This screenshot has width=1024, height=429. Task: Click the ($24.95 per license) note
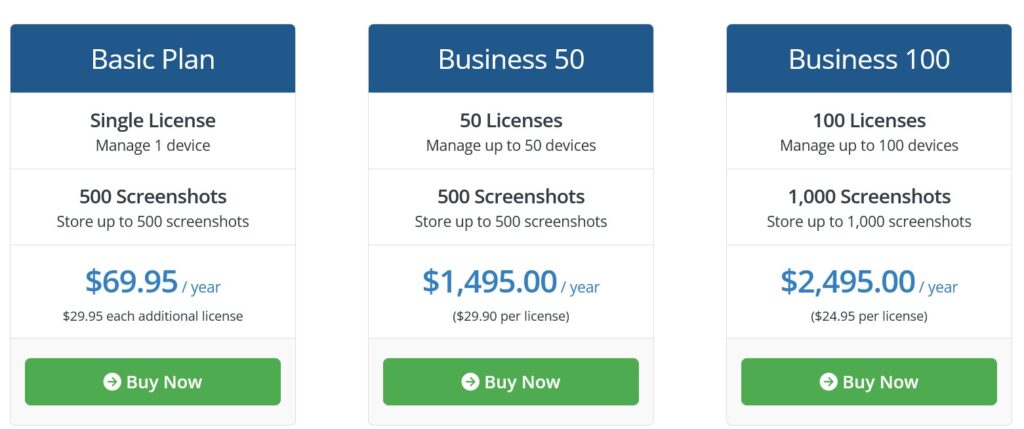tap(869, 316)
